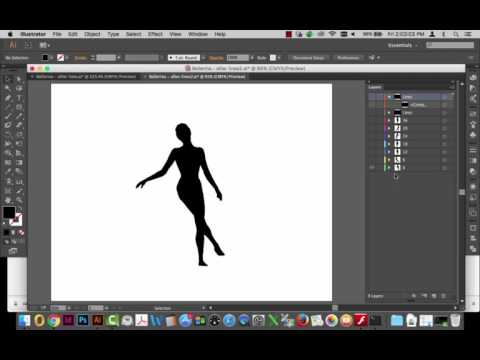The height and width of the screenshot is (360, 480).
Task: Select the Type tool
Action: point(19,98)
